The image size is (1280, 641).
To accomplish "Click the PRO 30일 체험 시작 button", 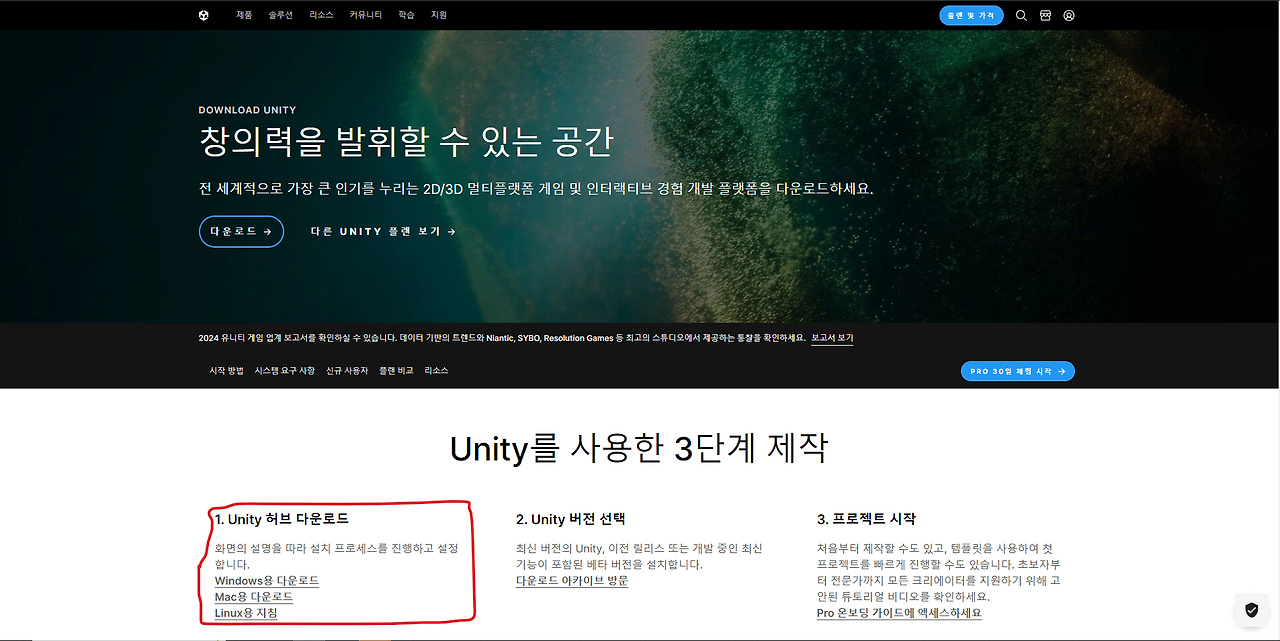I will point(1018,371).
